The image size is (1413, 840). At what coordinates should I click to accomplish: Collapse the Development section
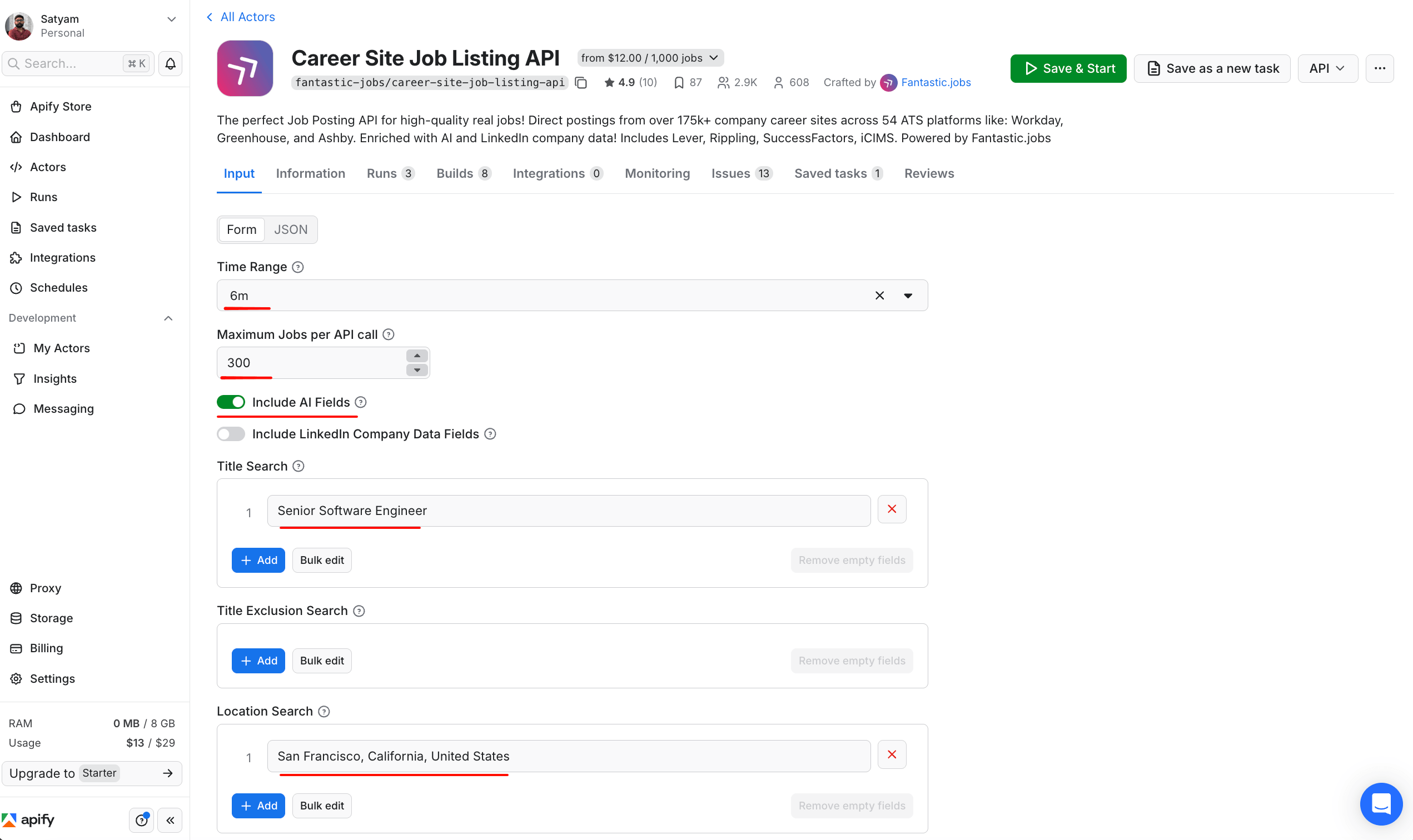(168, 318)
